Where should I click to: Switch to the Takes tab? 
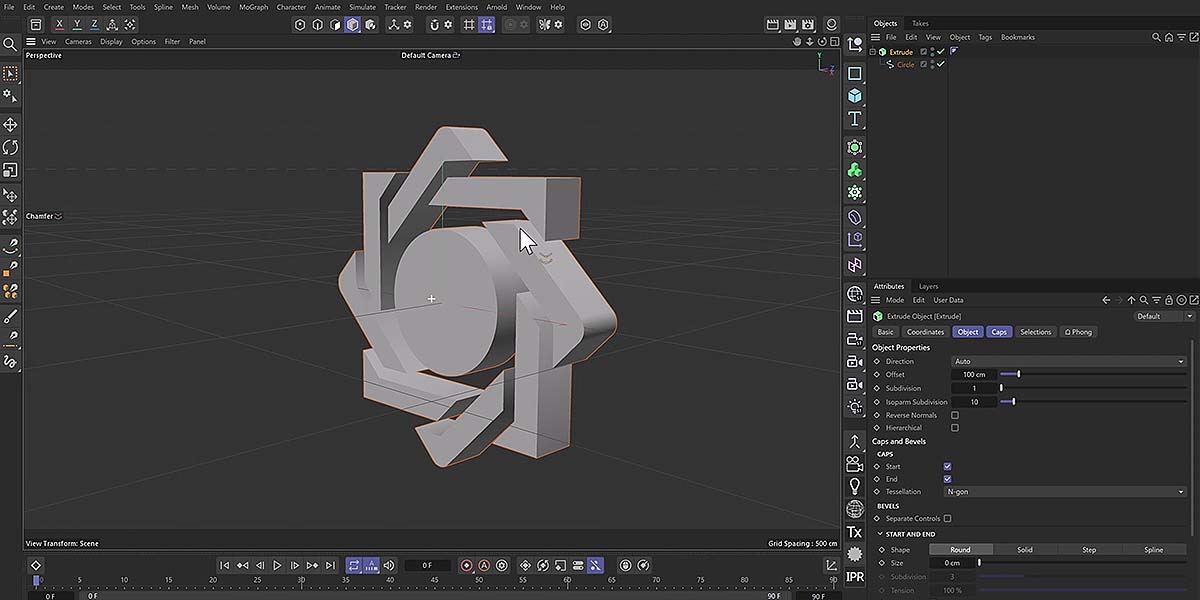(x=920, y=23)
